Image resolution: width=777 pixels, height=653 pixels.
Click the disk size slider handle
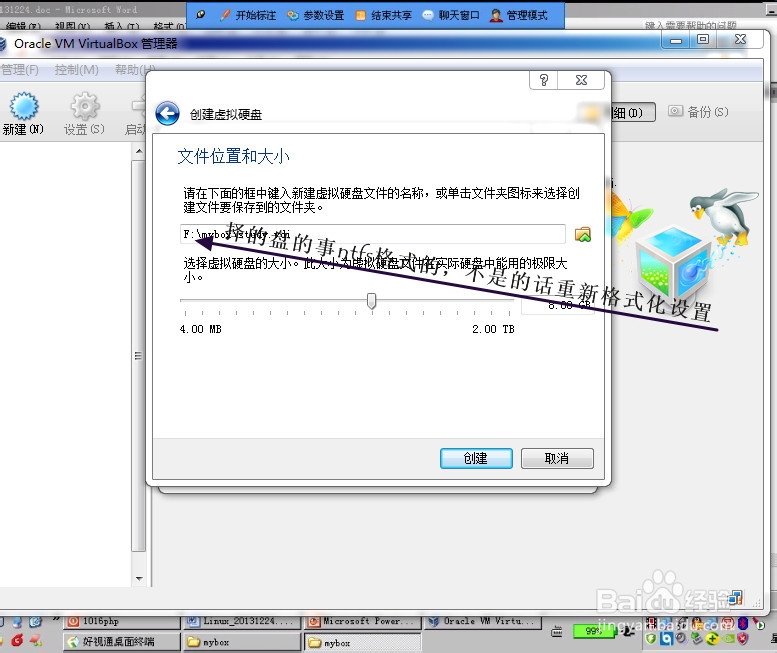point(371,301)
